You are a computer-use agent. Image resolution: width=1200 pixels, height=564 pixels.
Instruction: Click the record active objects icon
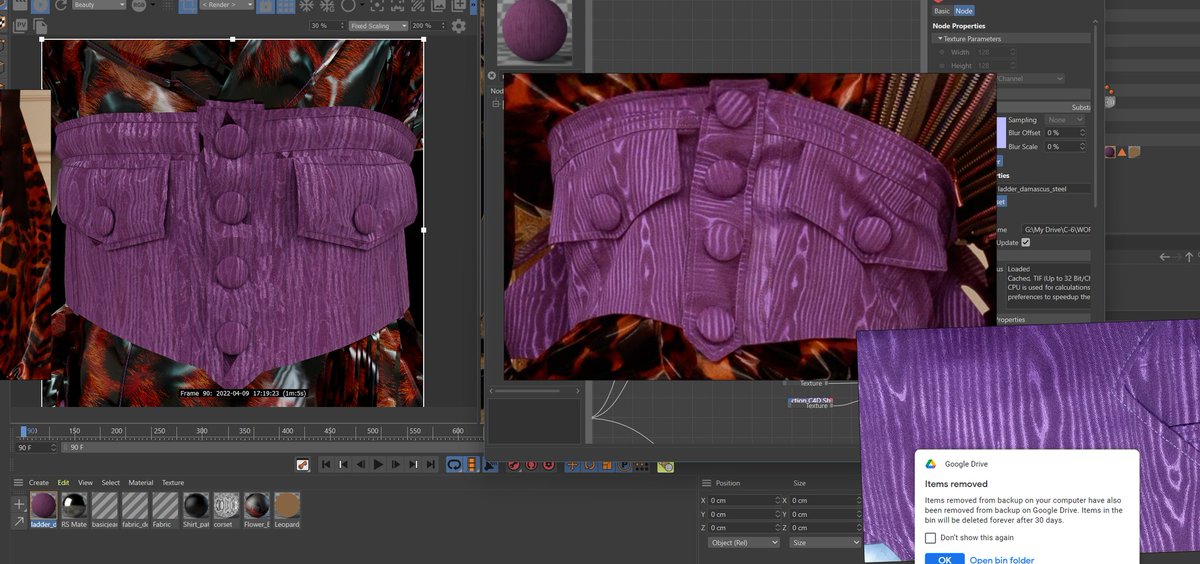(515, 464)
